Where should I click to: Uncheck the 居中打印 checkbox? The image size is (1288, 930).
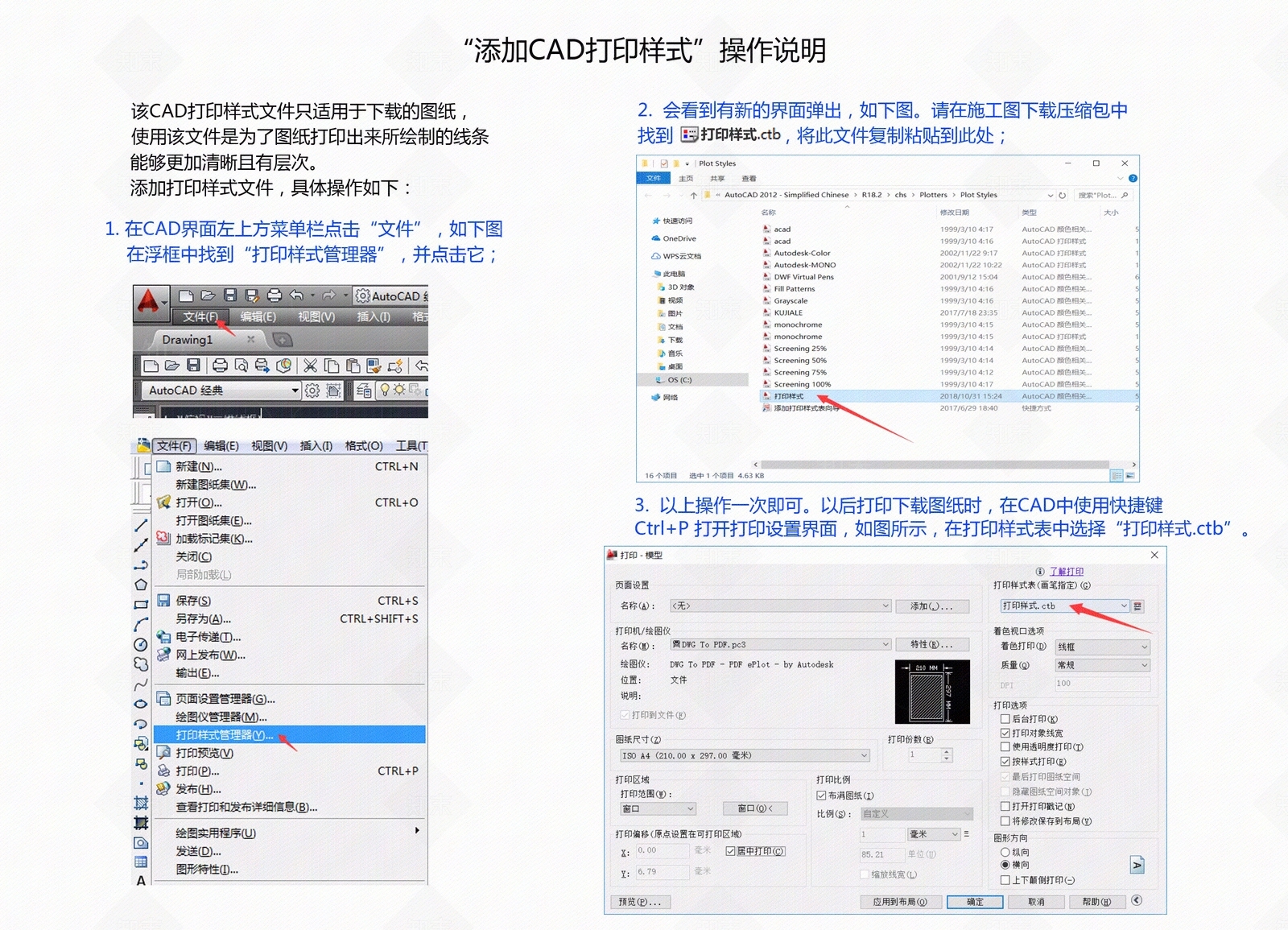click(x=730, y=851)
